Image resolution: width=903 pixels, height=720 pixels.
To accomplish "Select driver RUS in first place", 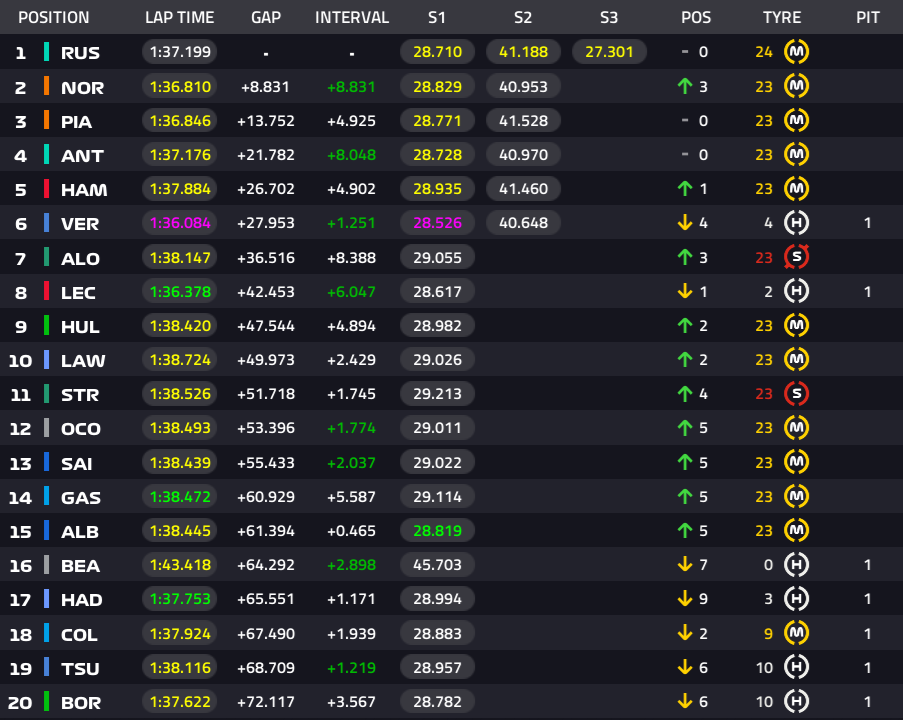I will click(81, 52).
